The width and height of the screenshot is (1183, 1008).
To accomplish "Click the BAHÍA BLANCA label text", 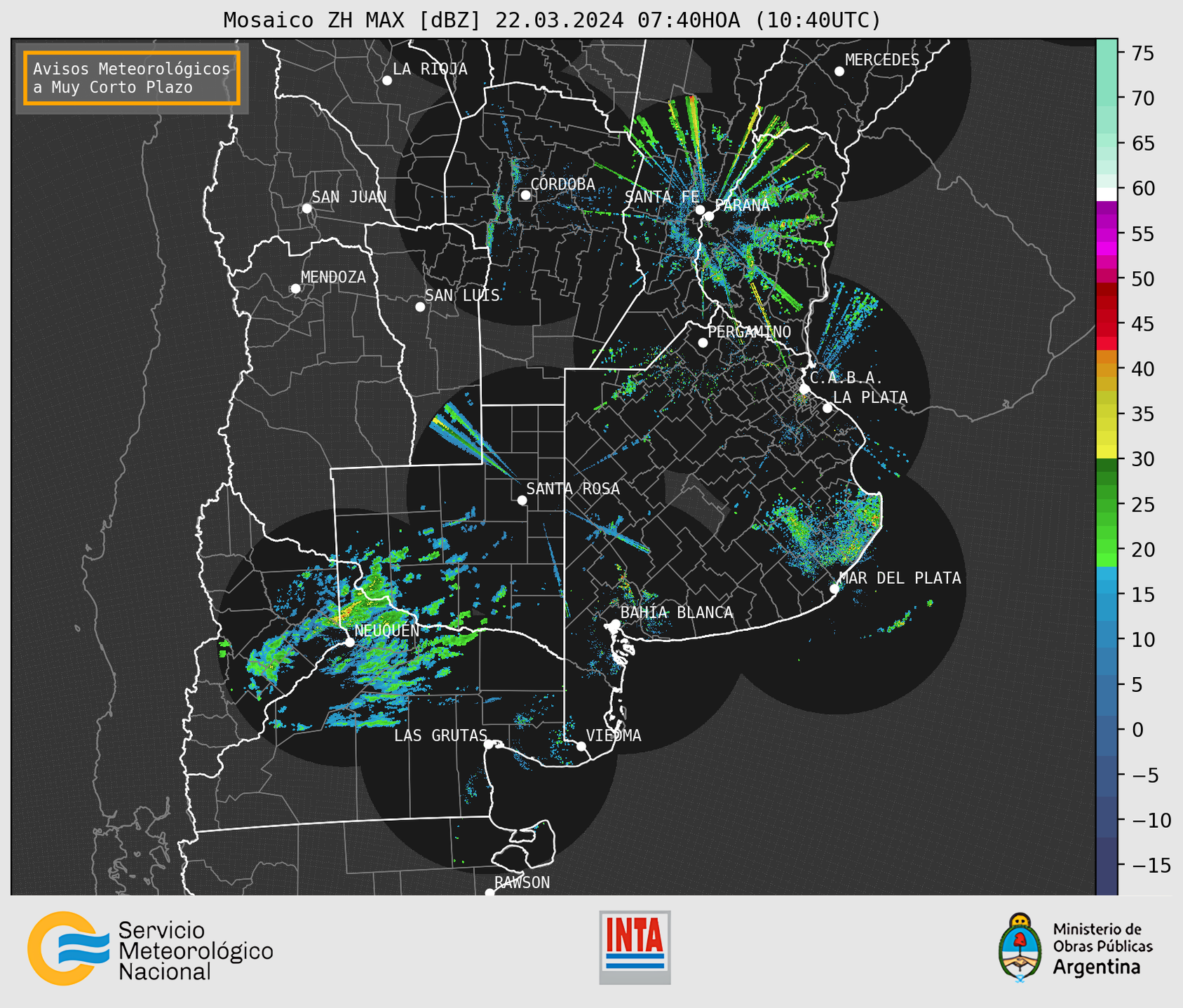I will point(677,613).
